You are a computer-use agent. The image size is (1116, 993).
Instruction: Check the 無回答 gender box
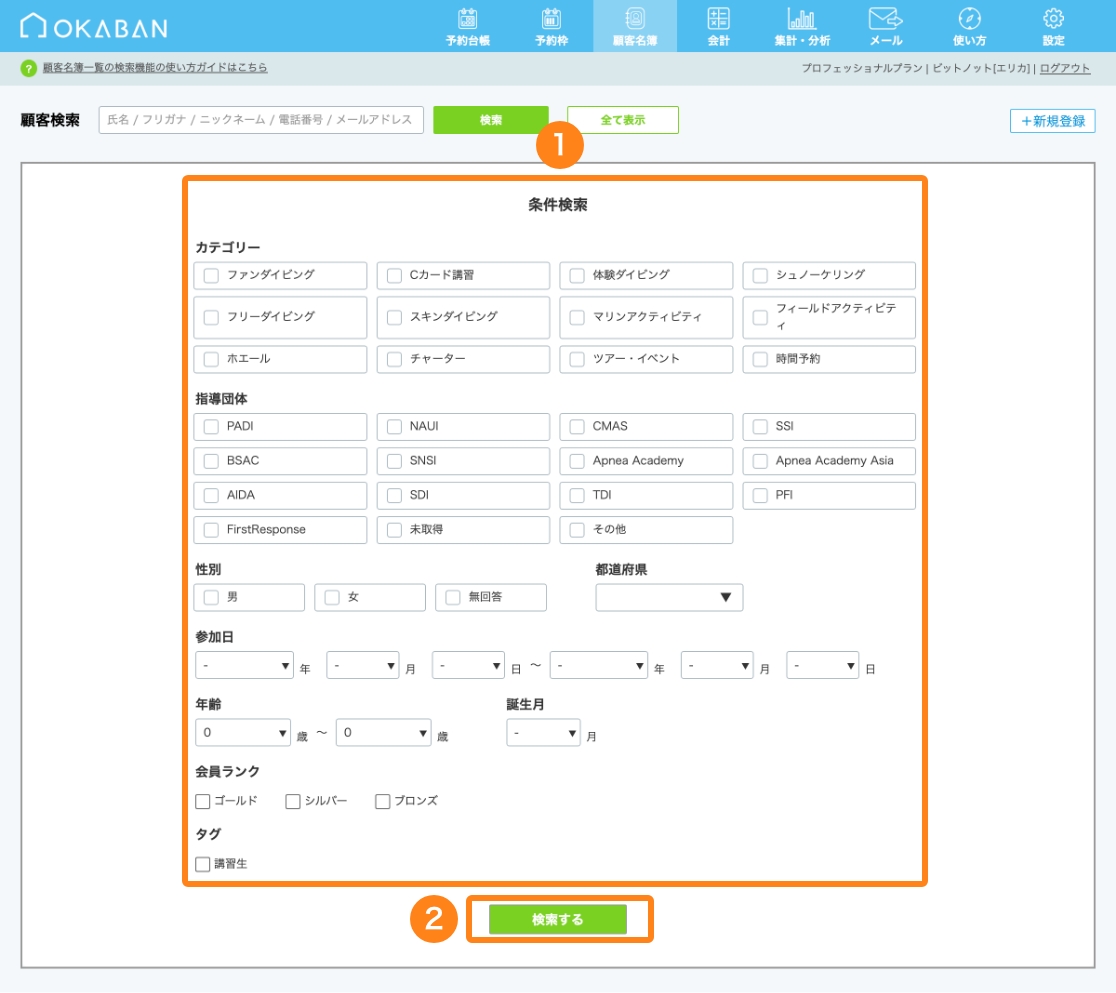click(x=453, y=597)
